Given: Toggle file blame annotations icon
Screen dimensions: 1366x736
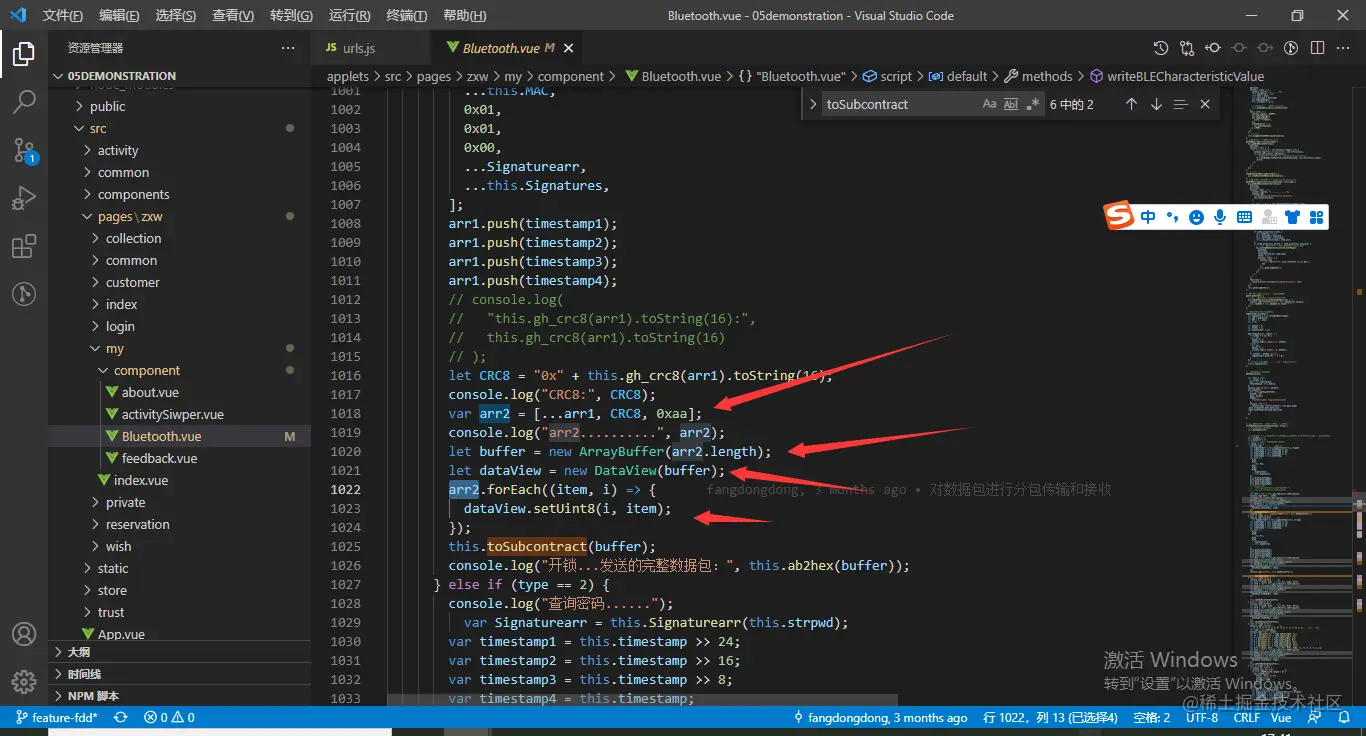Looking at the screenshot, I should point(1291,47).
